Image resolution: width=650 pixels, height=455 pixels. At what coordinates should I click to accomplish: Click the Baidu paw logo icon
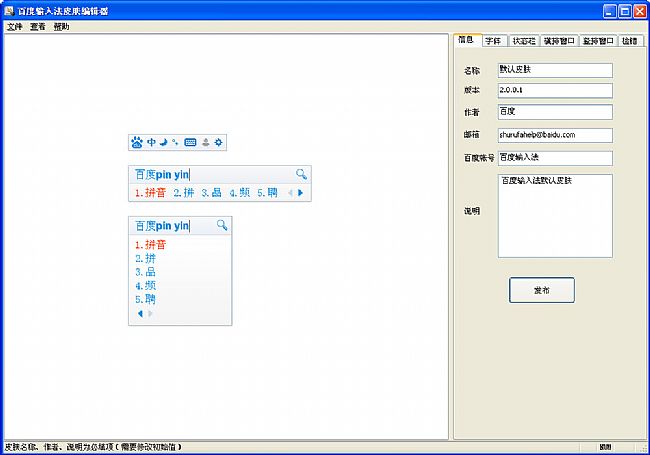pos(137,143)
